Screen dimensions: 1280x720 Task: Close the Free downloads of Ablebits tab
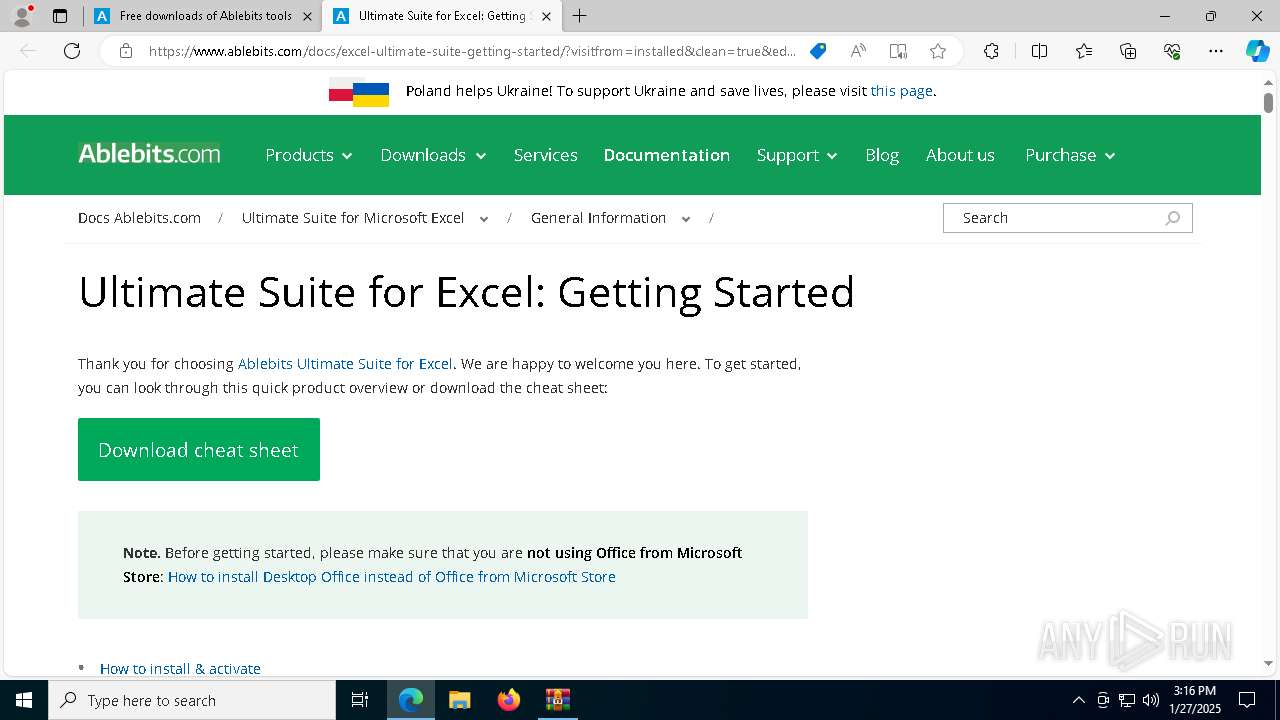[x=307, y=16]
